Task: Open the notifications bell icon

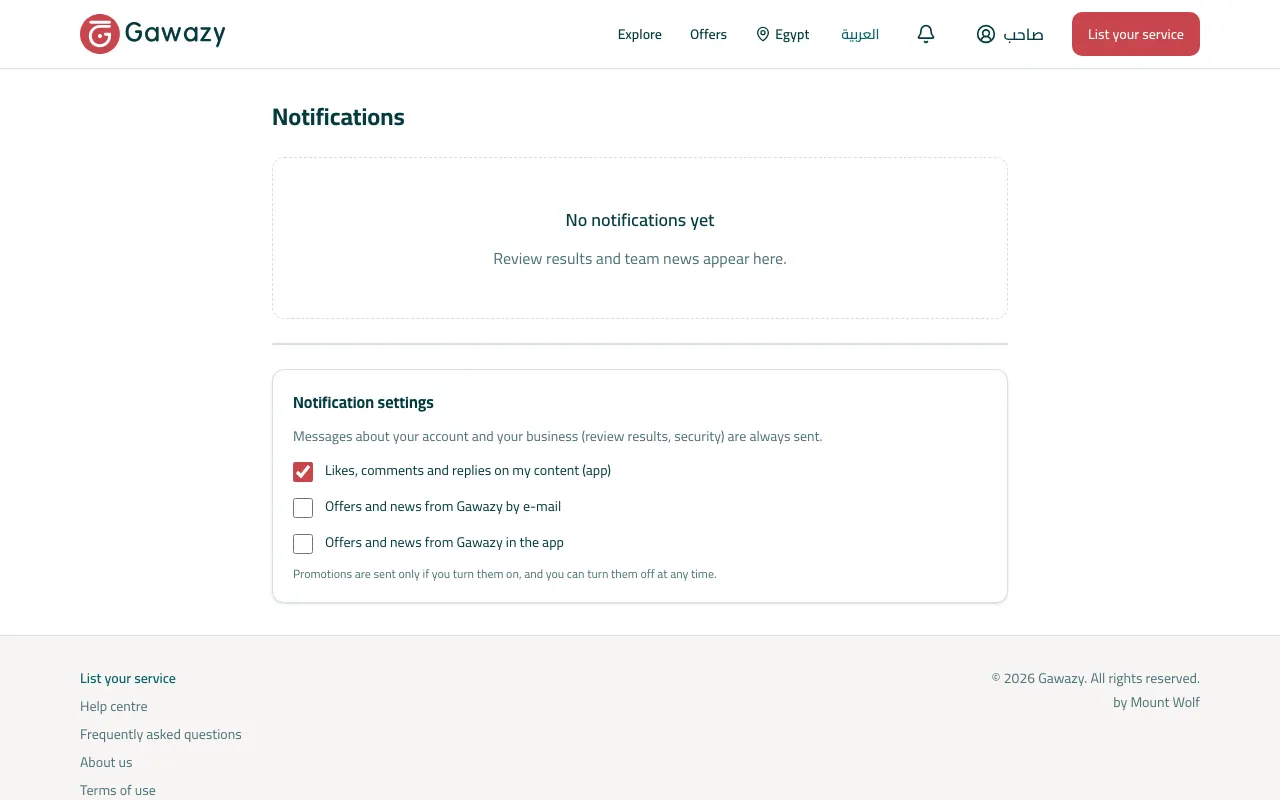Action: pos(926,34)
